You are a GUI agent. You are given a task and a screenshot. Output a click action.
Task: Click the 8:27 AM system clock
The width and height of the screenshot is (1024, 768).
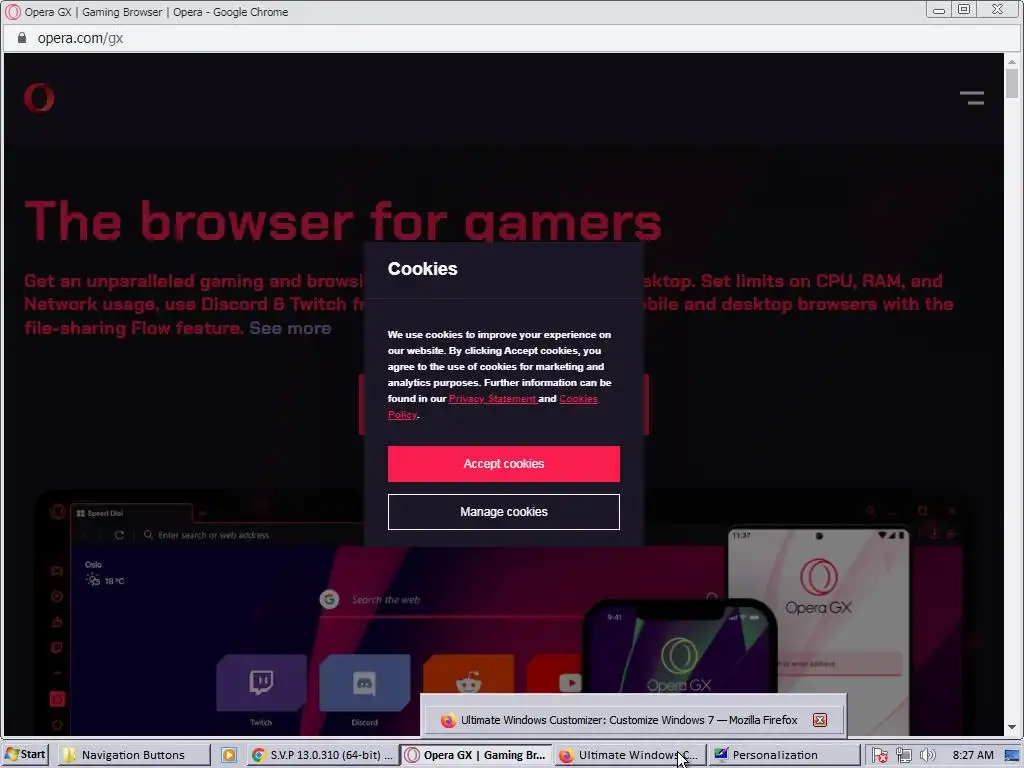coord(972,755)
